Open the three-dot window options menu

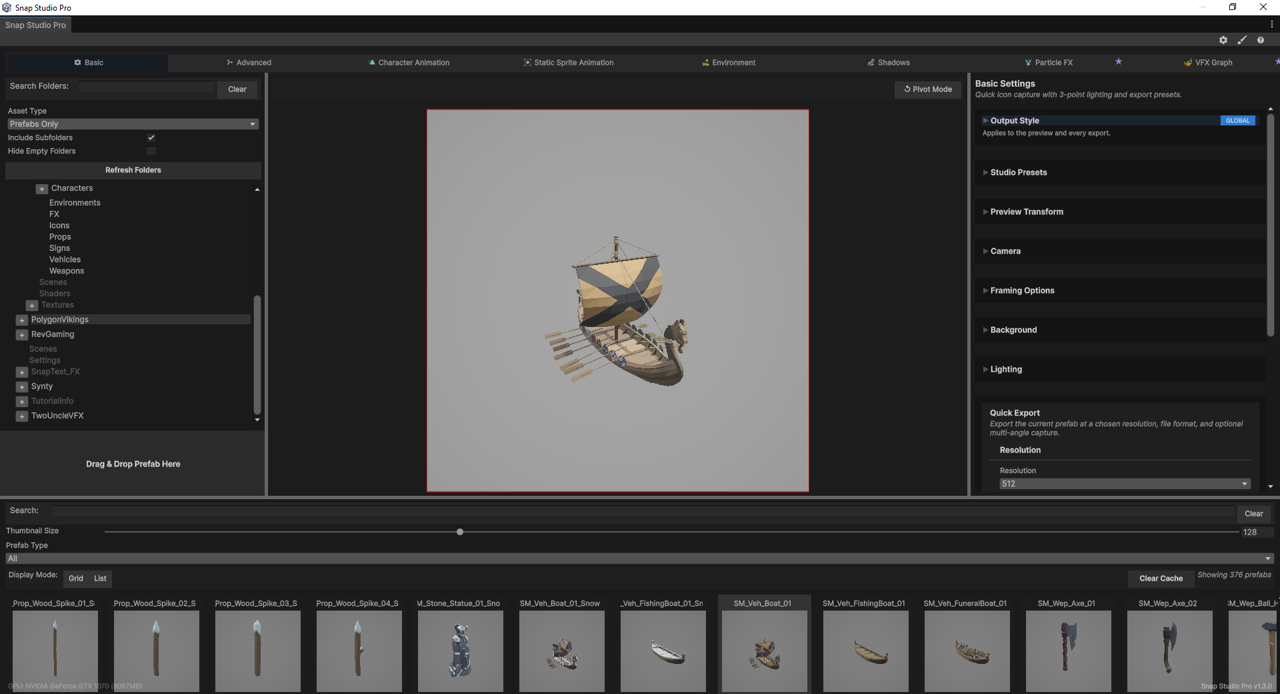click(1272, 24)
